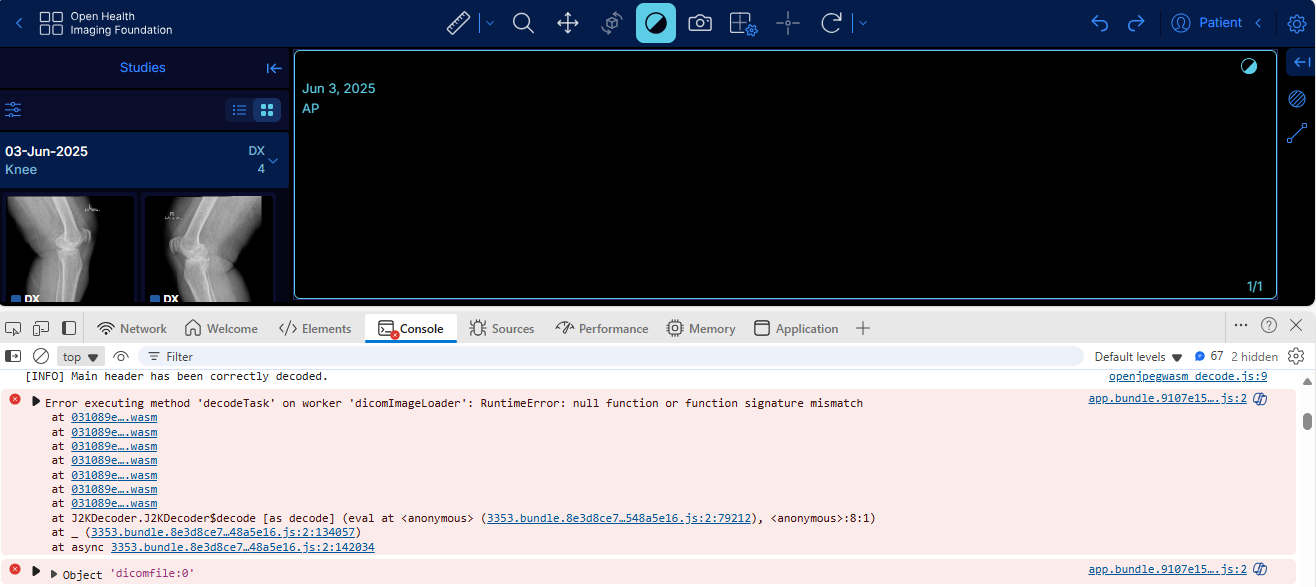1316x587 pixels.
Task: Select the 3D rotate tool
Action: tap(612, 23)
